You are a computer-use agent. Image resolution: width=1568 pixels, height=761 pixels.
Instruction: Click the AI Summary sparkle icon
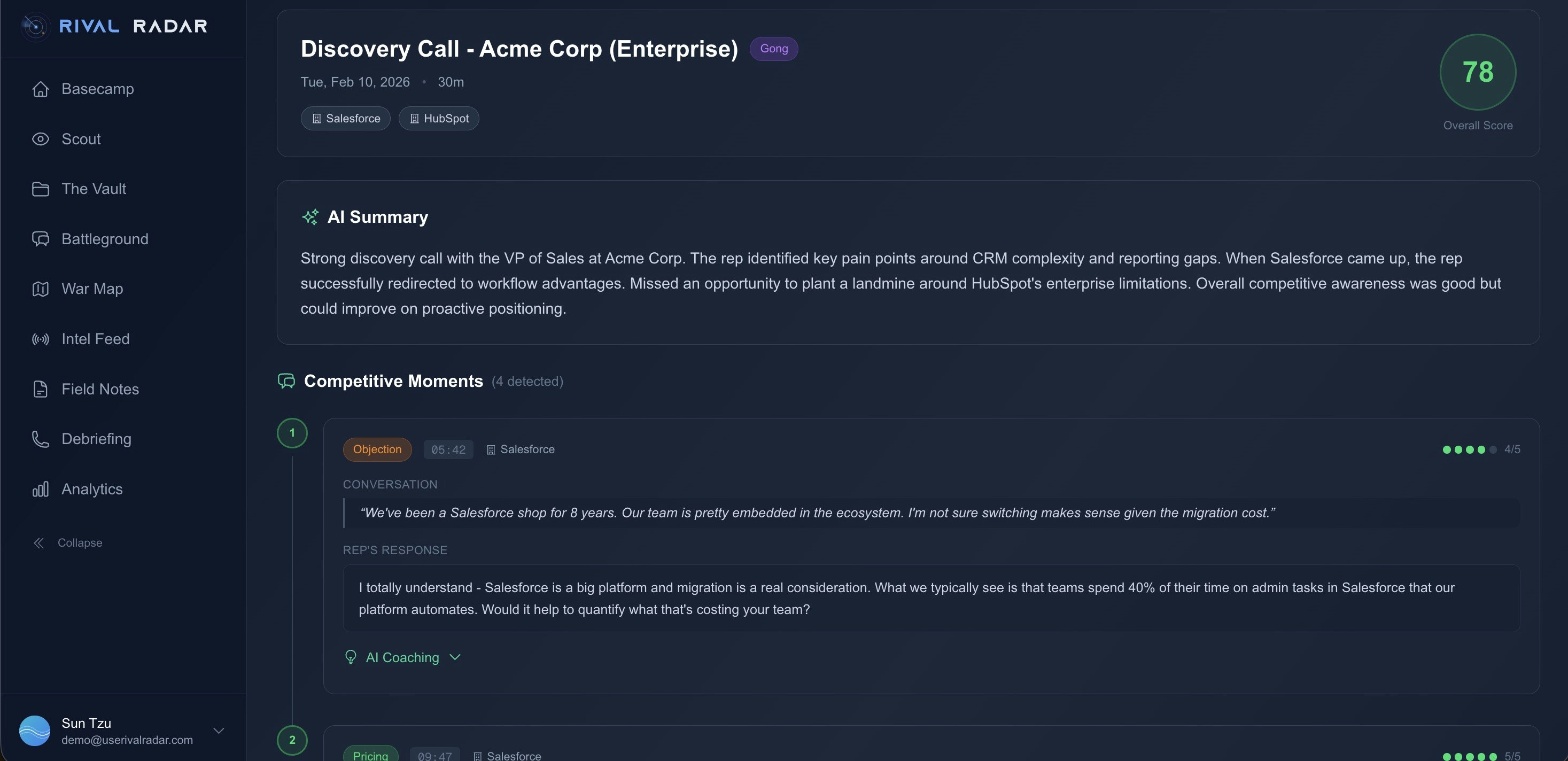311,217
